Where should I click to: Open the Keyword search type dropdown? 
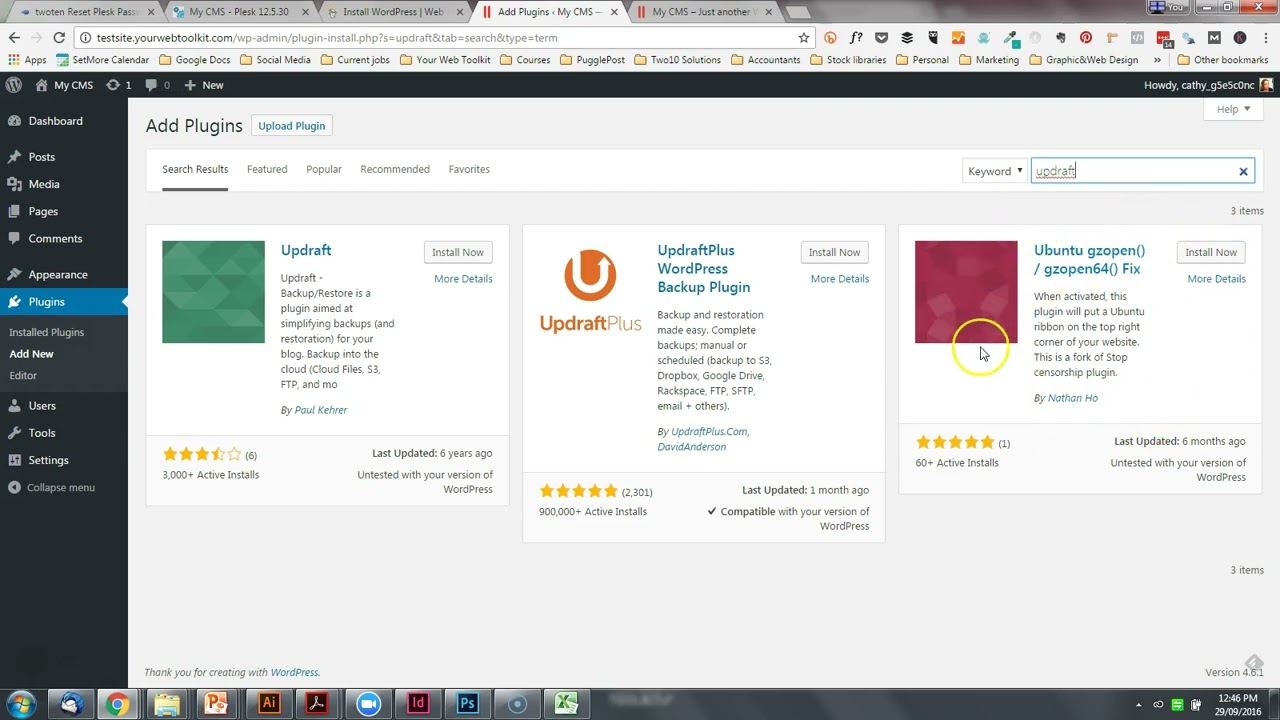[994, 171]
